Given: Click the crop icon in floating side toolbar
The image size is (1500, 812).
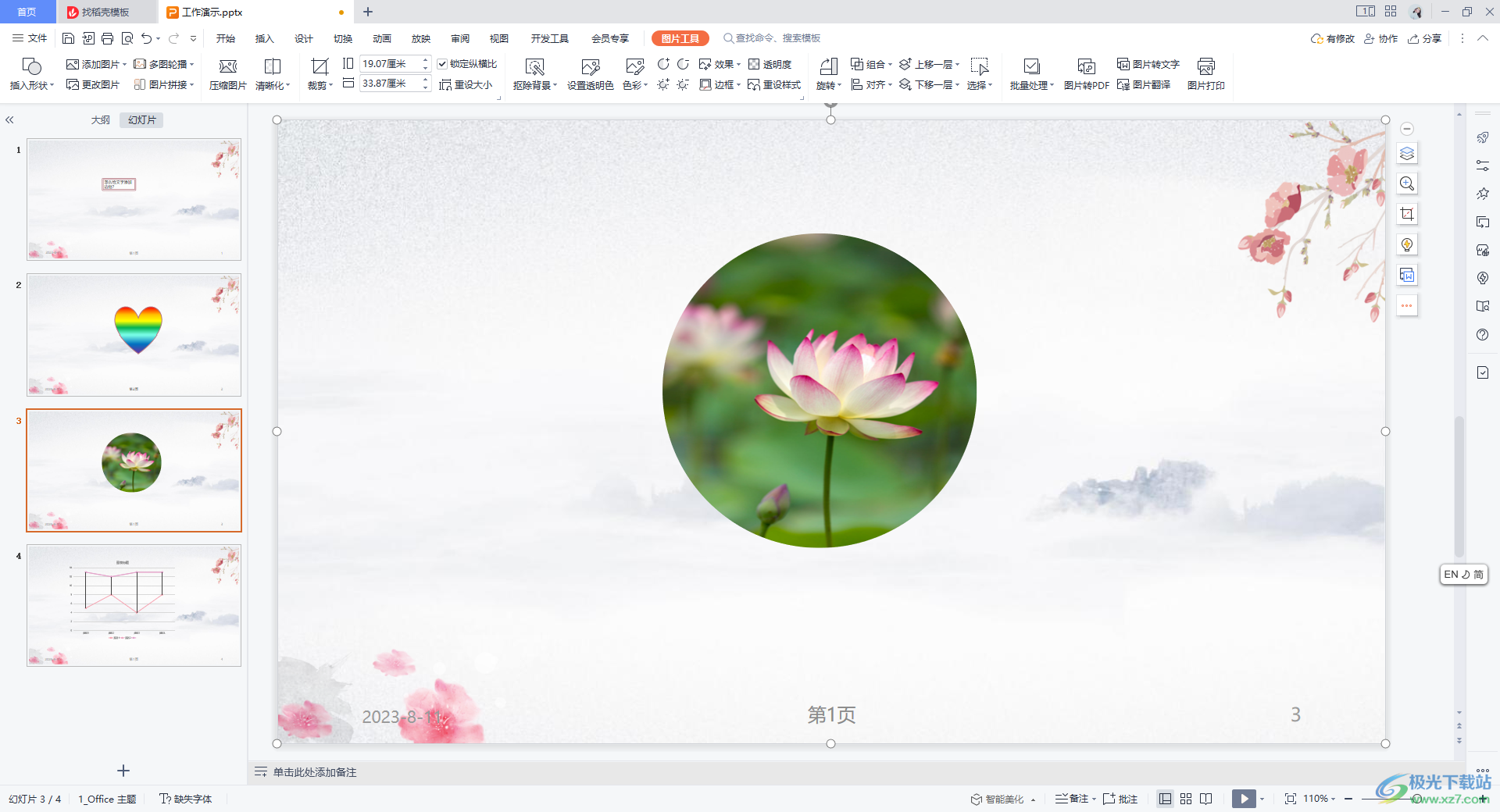Looking at the screenshot, I should point(1407,214).
